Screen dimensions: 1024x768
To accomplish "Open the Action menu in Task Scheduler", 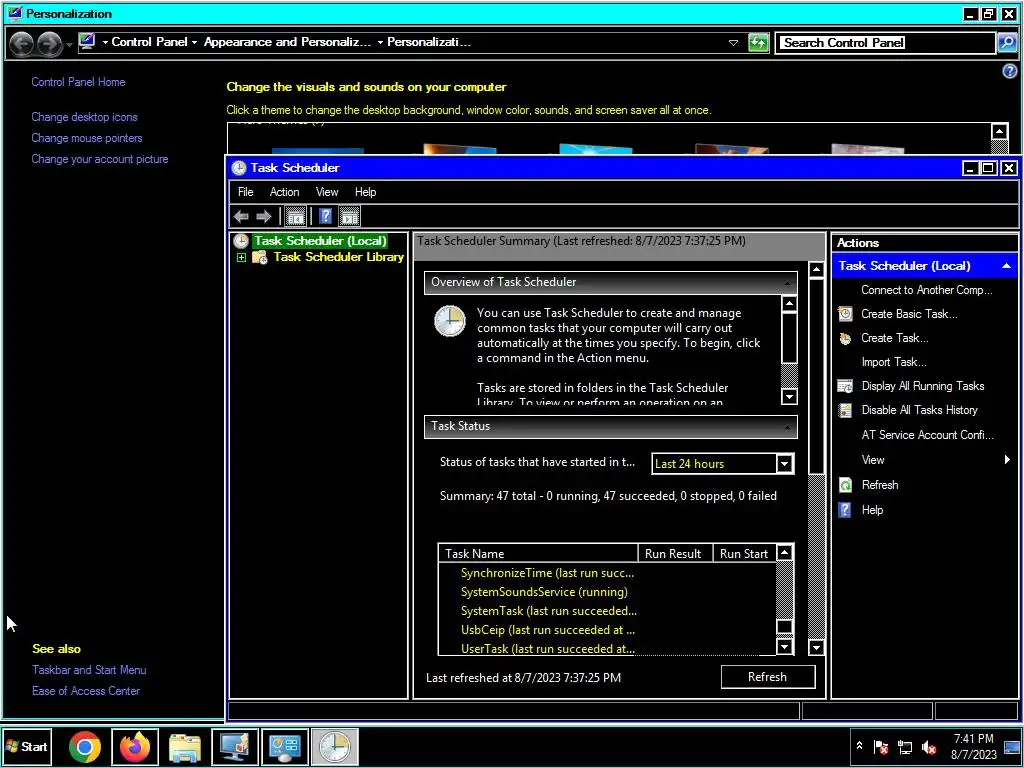I will [x=285, y=192].
